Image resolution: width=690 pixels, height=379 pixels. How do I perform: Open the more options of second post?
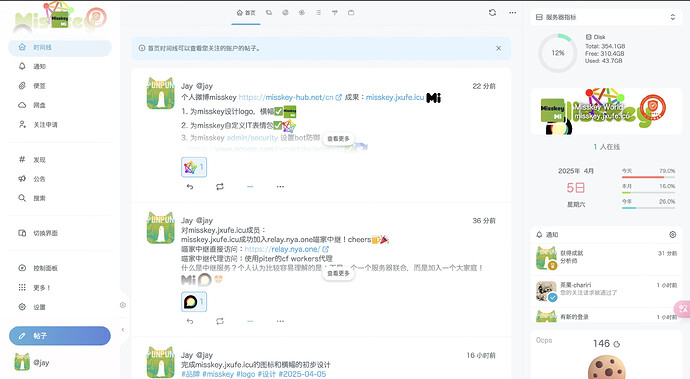[280, 321]
